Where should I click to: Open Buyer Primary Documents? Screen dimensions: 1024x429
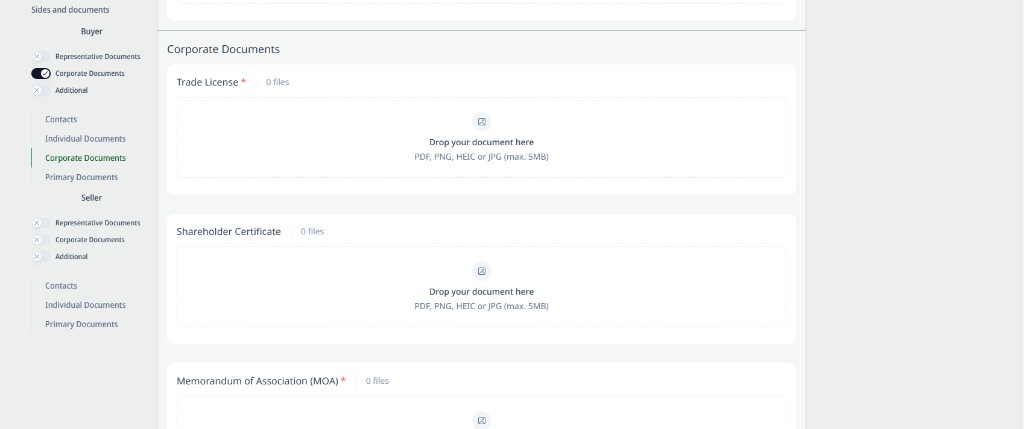[82, 178]
